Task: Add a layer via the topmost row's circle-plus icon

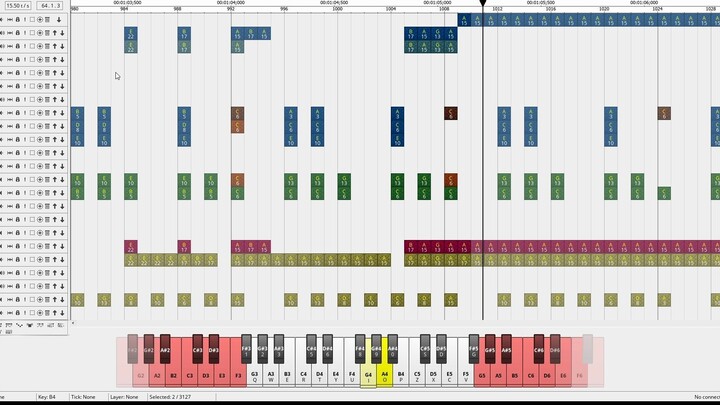Action: pyautogui.click(x=39, y=20)
